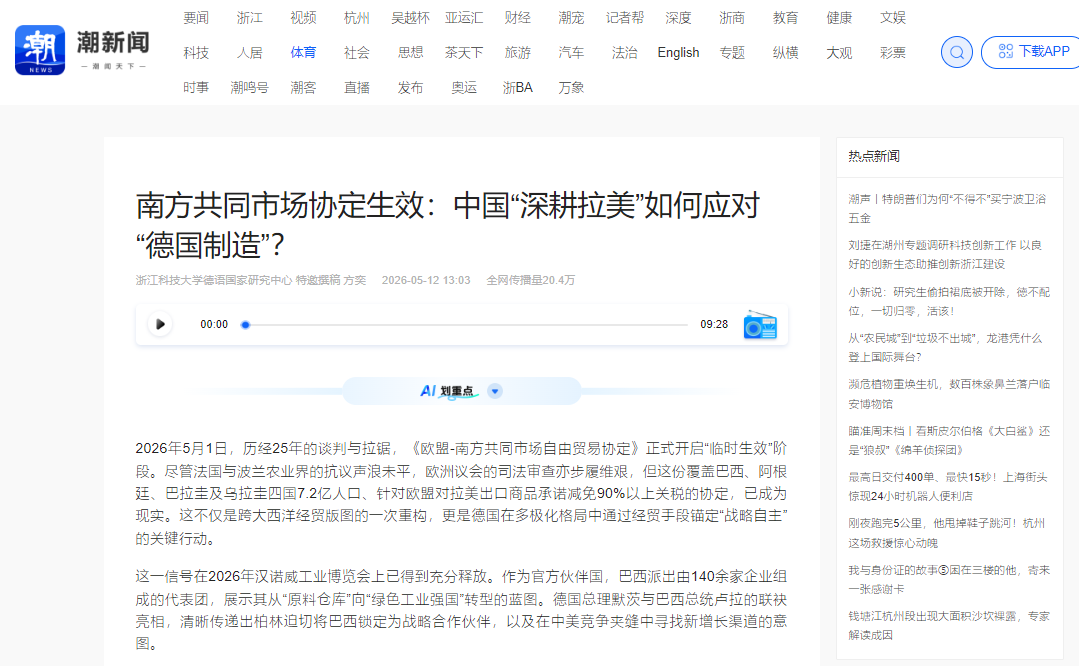Go to the 财经 section

coord(517,18)
